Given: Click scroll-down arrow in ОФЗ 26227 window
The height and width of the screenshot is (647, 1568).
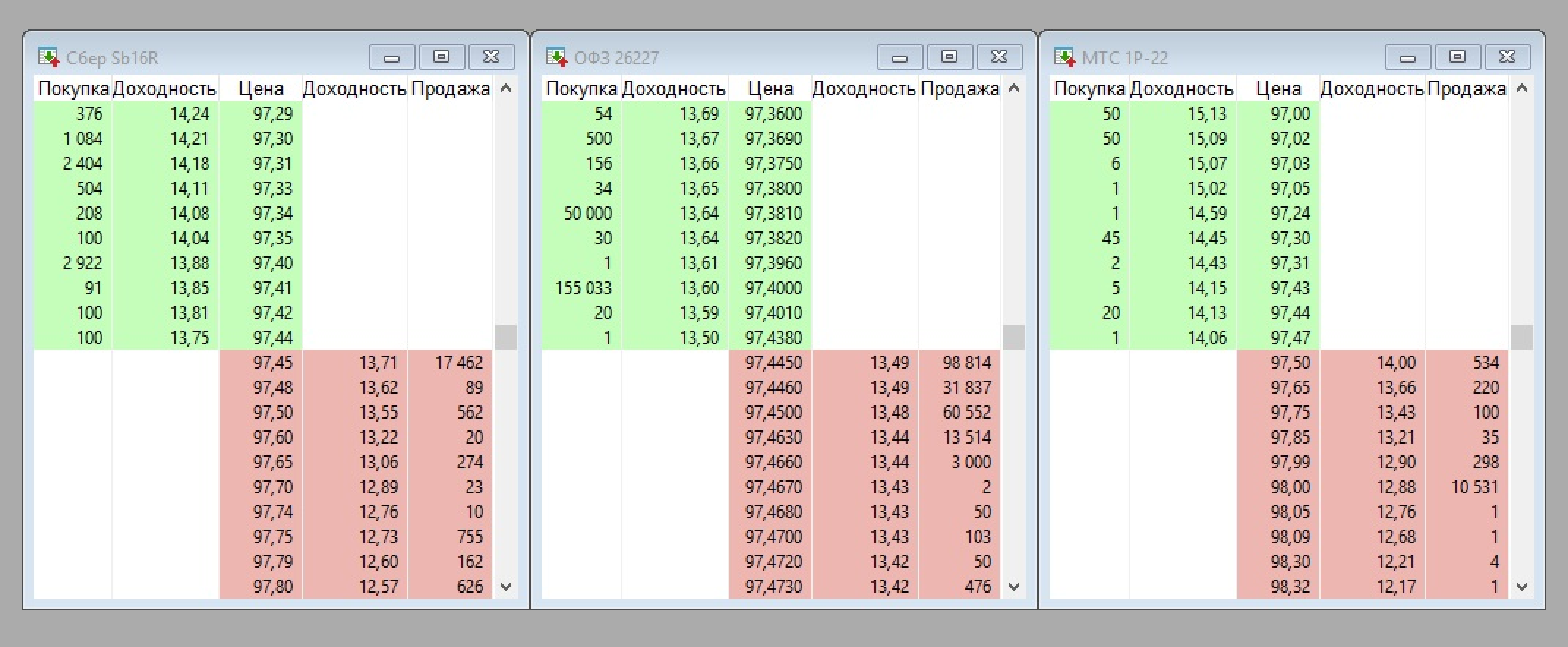Looking at the screenshot, I should 1014,586.
